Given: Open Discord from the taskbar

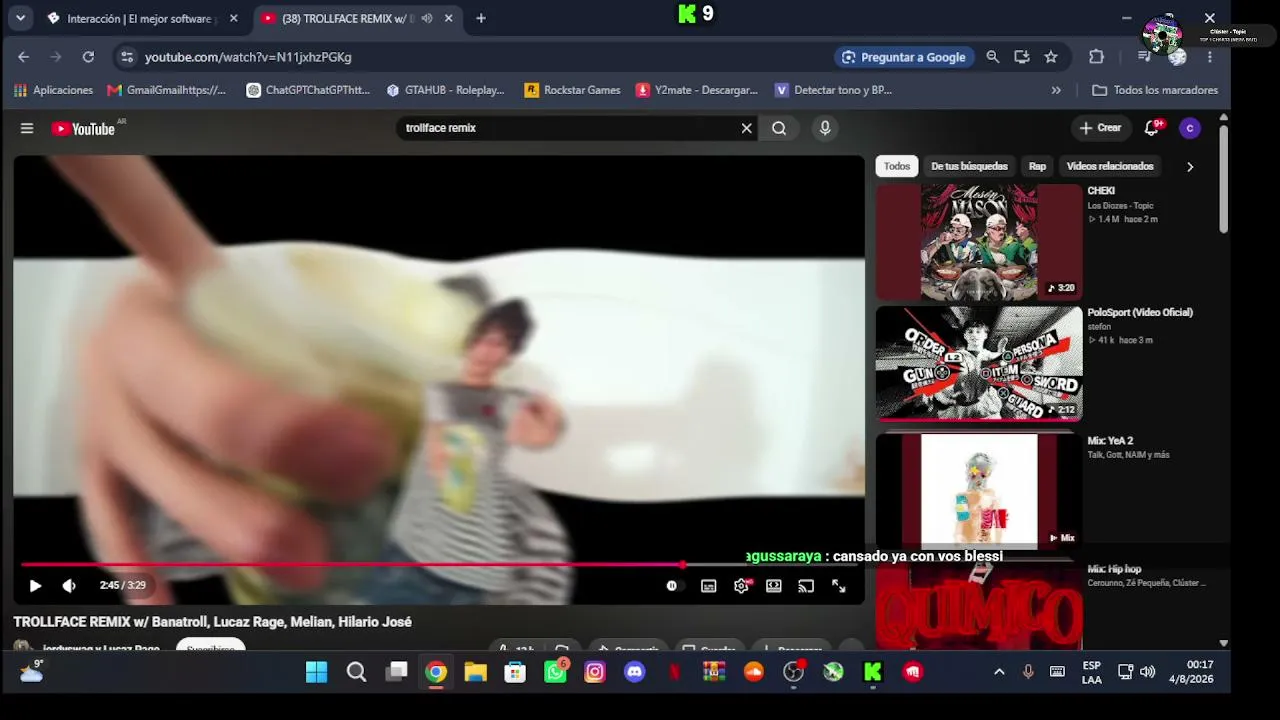Looking at the screenshot, I should (634, 672).
